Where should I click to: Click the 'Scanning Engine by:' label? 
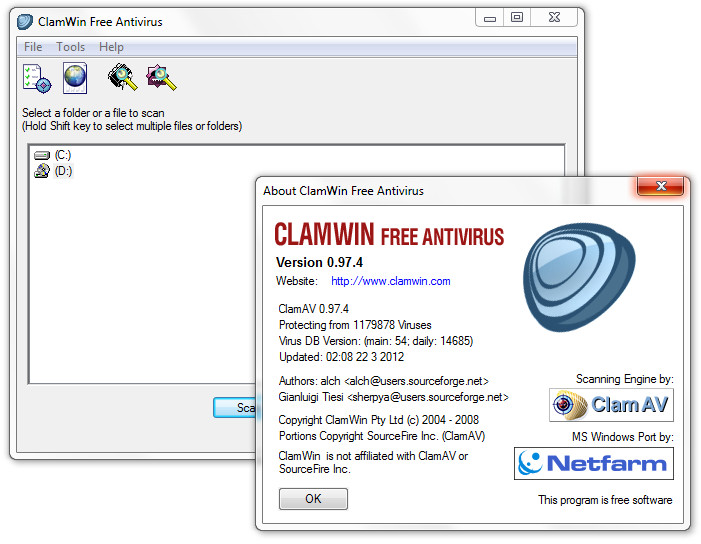(625, 379)
